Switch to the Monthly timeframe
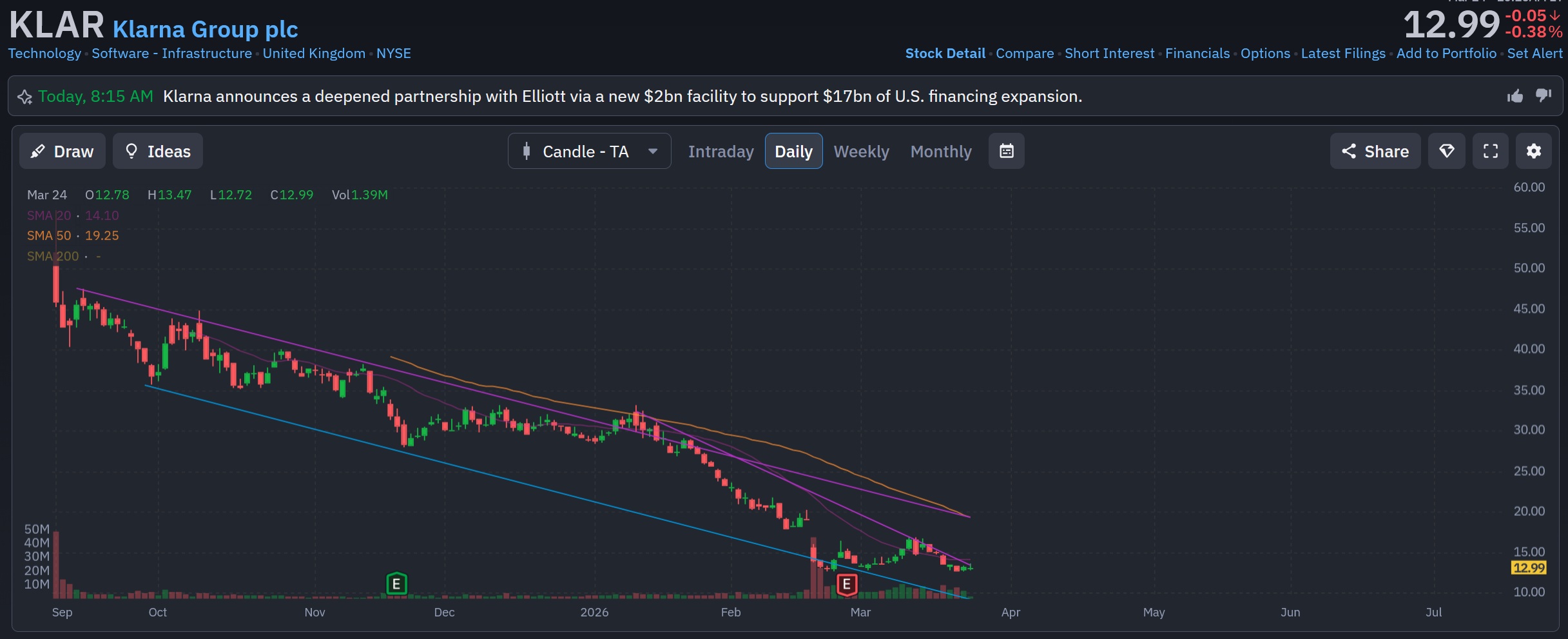This screenshot has height=639, width=1568. click(941, 152)
